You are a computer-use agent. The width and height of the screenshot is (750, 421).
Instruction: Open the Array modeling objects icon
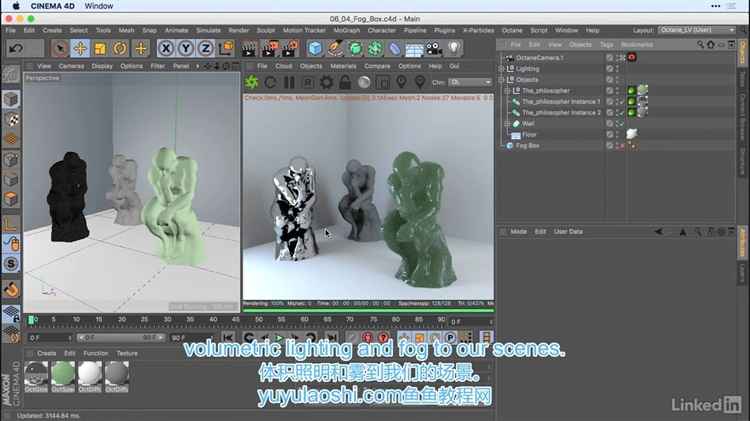[x=375, y=48]
